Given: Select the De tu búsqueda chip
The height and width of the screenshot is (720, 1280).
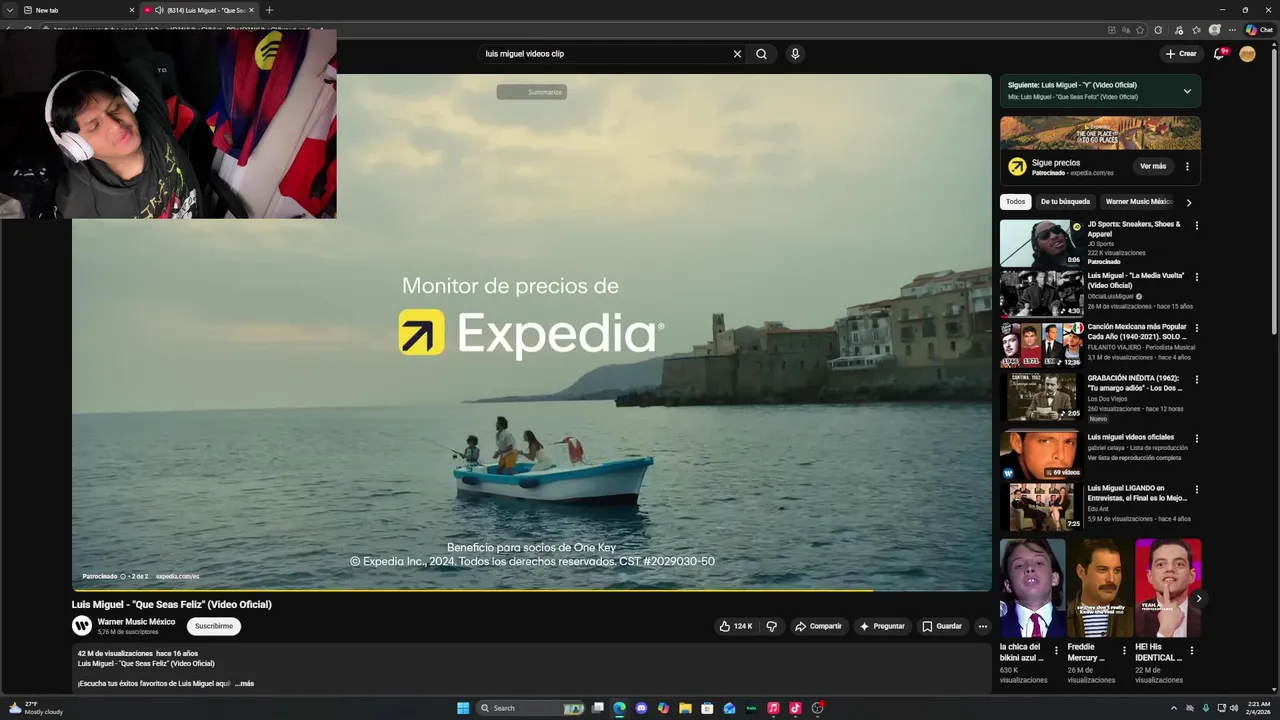Looking at the screenshot, I should coord(1065,202).
